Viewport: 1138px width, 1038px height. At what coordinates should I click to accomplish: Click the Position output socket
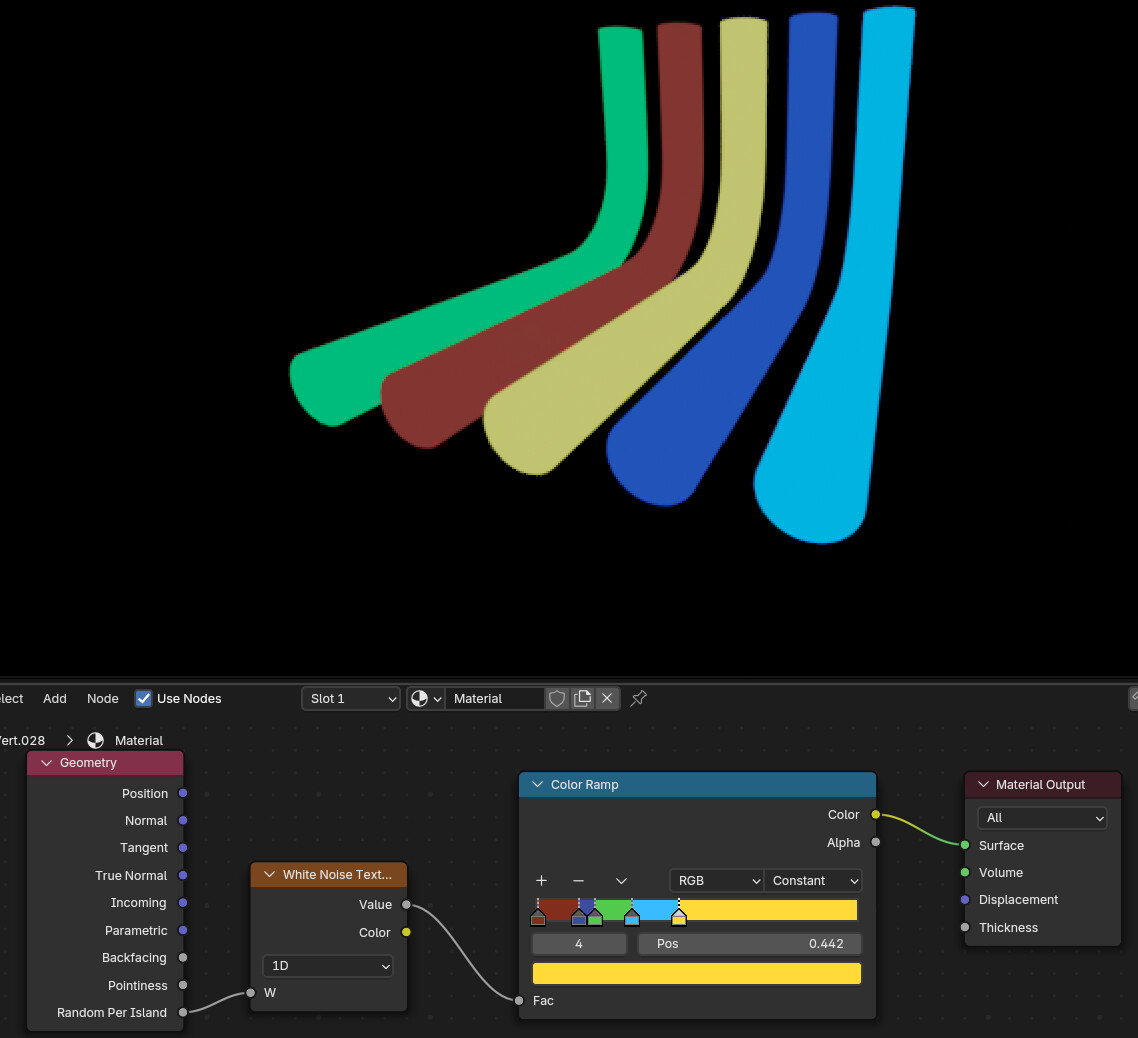tap(183, 793)
